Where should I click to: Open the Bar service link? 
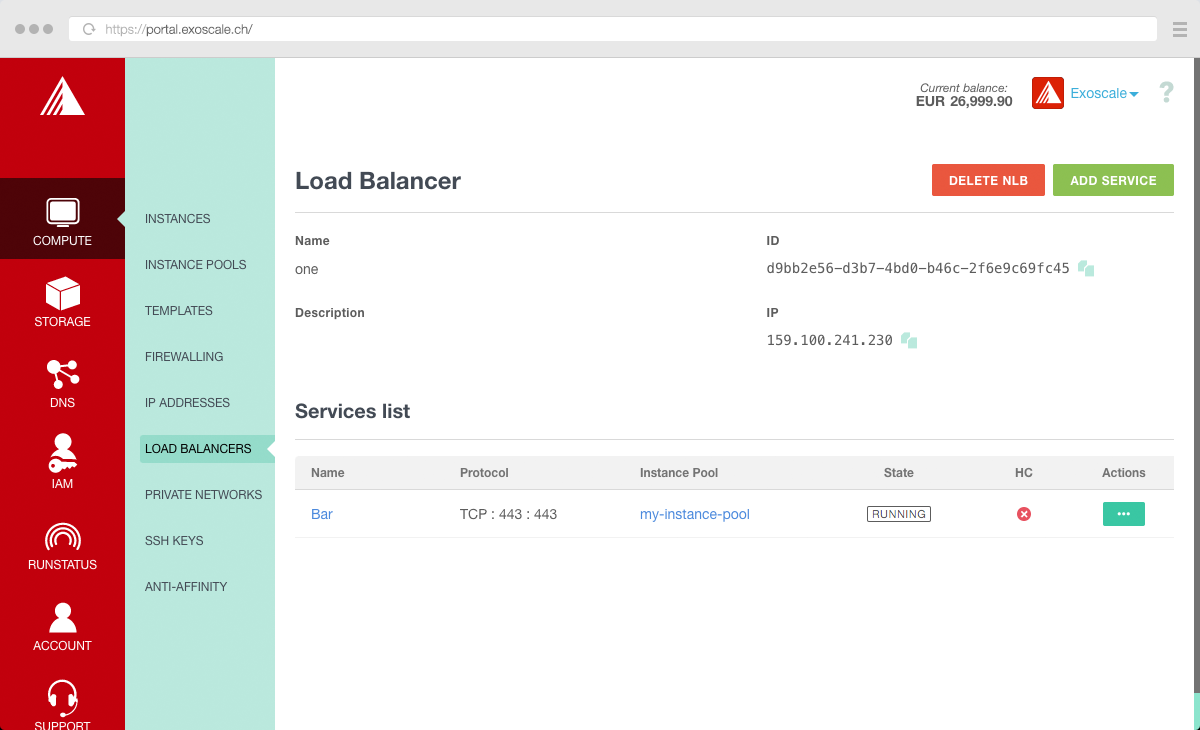point(322,514)
